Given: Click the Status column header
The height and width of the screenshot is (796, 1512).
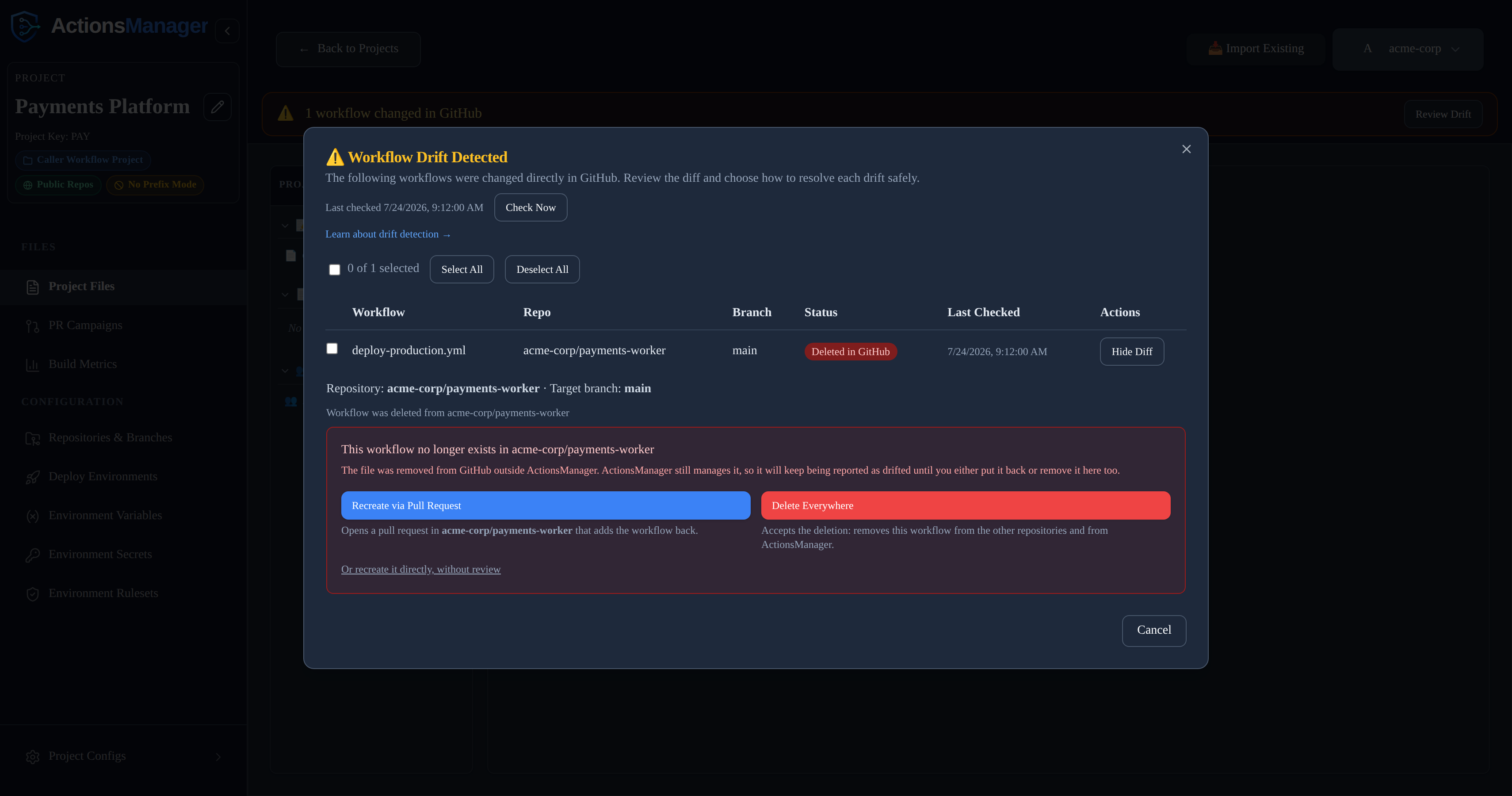Looking at the screenshot, I should 821,312.
